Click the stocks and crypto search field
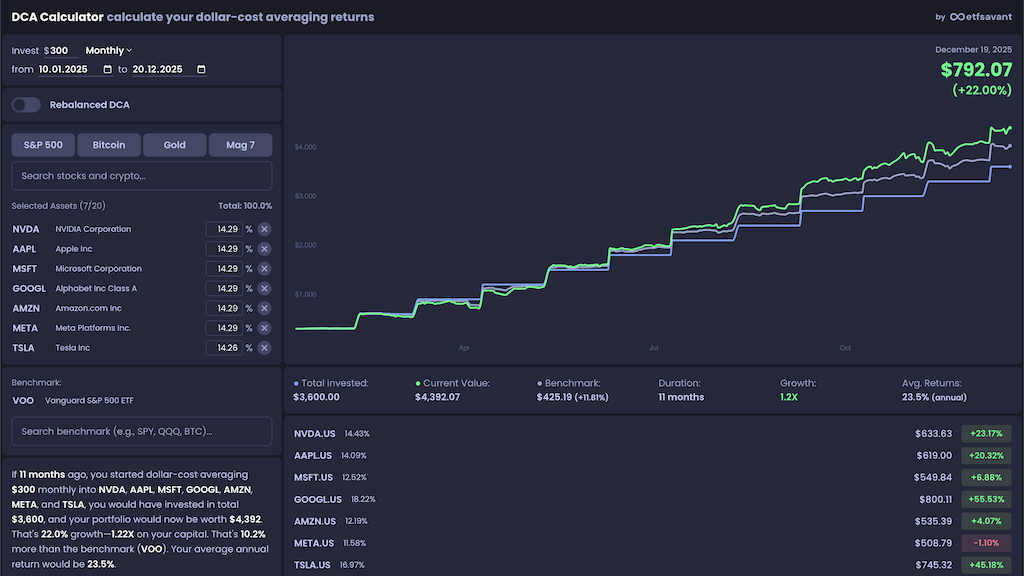 click(141, 176)
